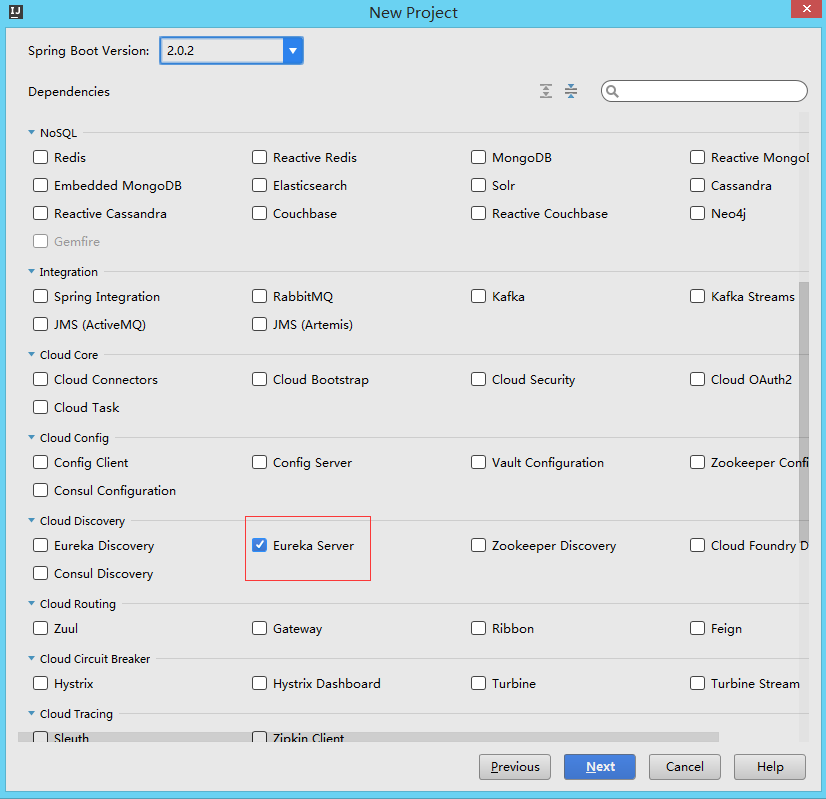The width and height of the screenshot is (826, 799).
Task: Uncheck the Eureka Server checkbox
Action: [259, 545]
